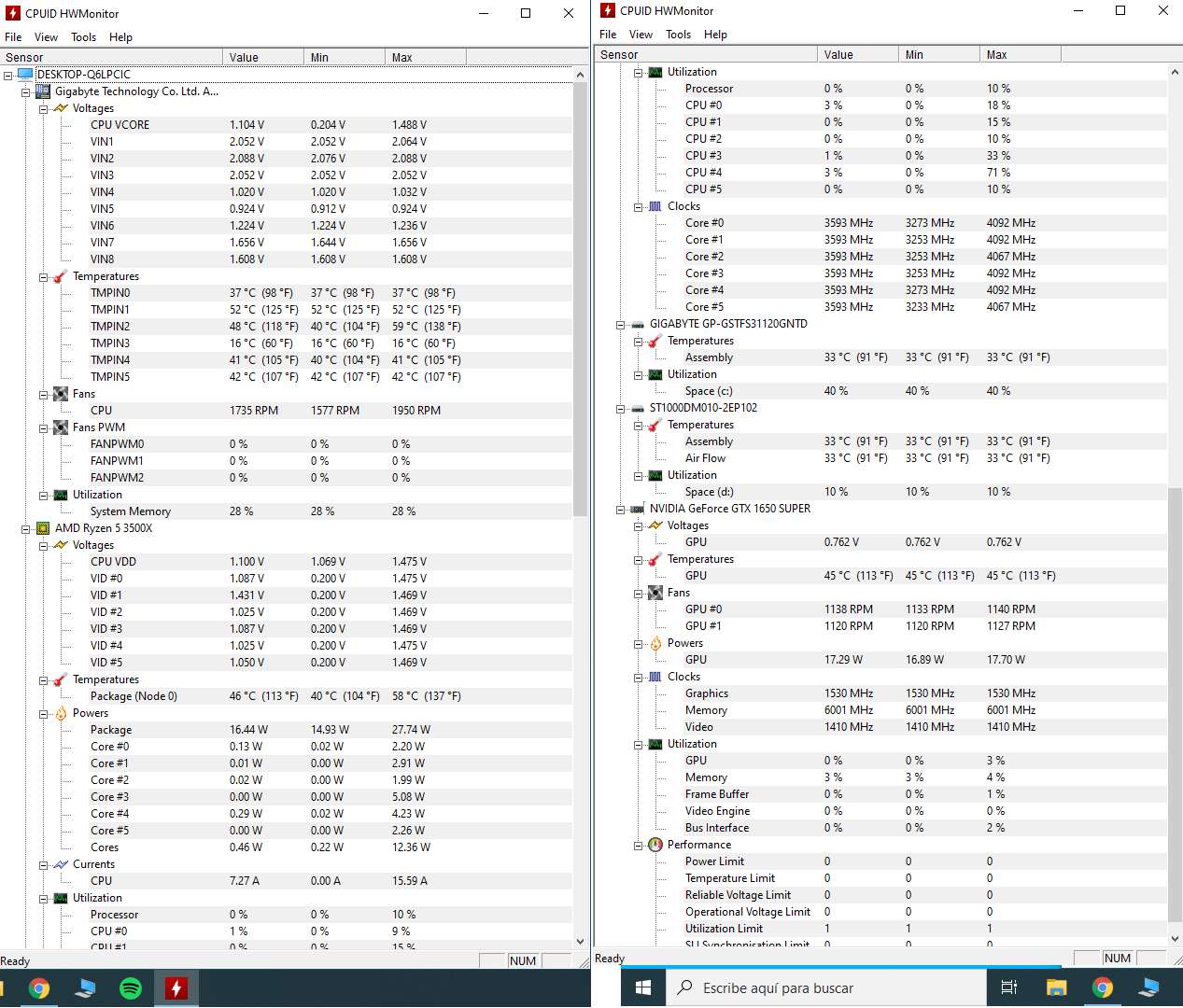Collapse the ST1000DM010-2EP102 node
Screen dimensions: 1183x1008
pos(621,408)
